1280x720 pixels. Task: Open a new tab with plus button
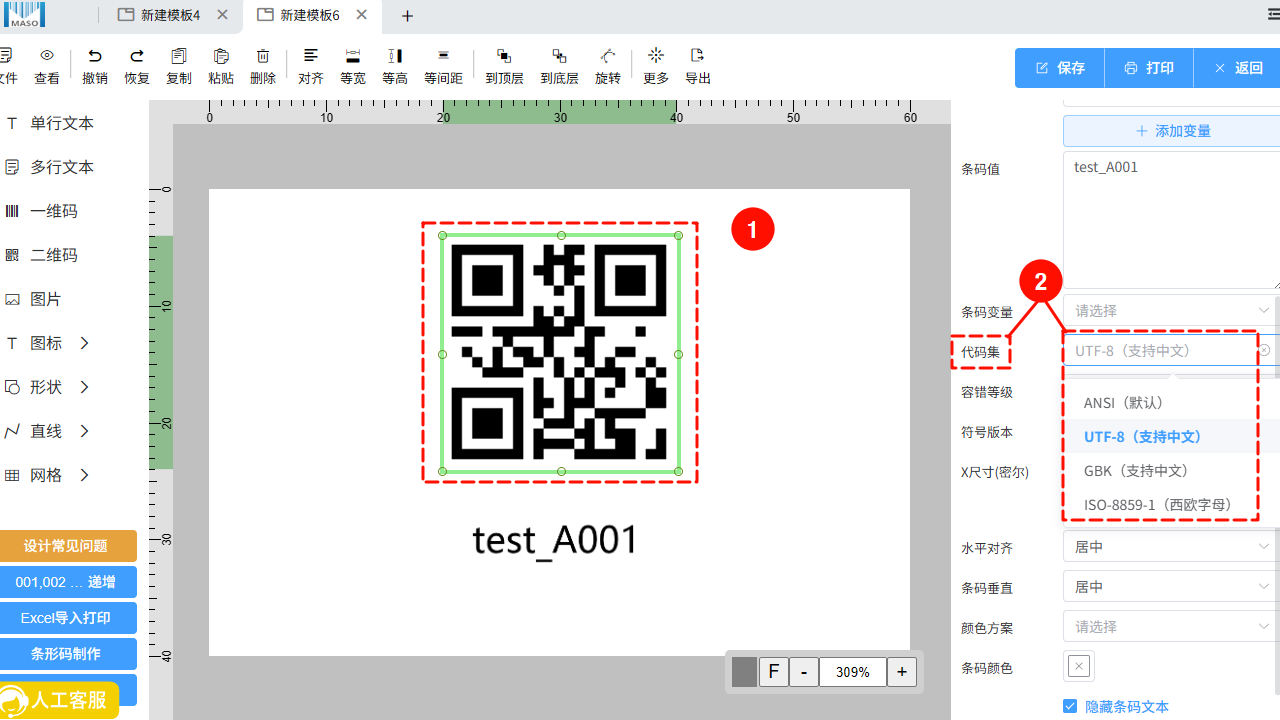tap(408, 16)
